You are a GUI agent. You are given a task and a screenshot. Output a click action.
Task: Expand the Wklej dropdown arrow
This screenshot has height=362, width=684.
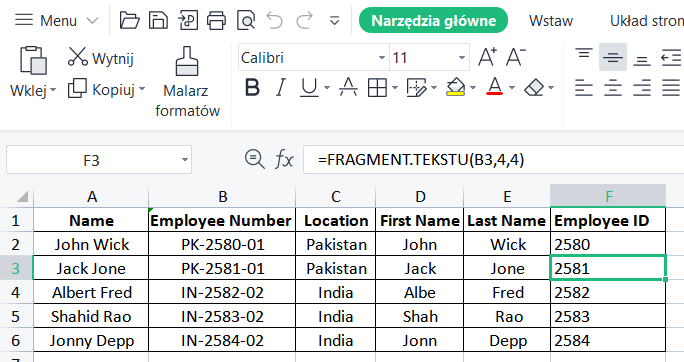[53, 90]
